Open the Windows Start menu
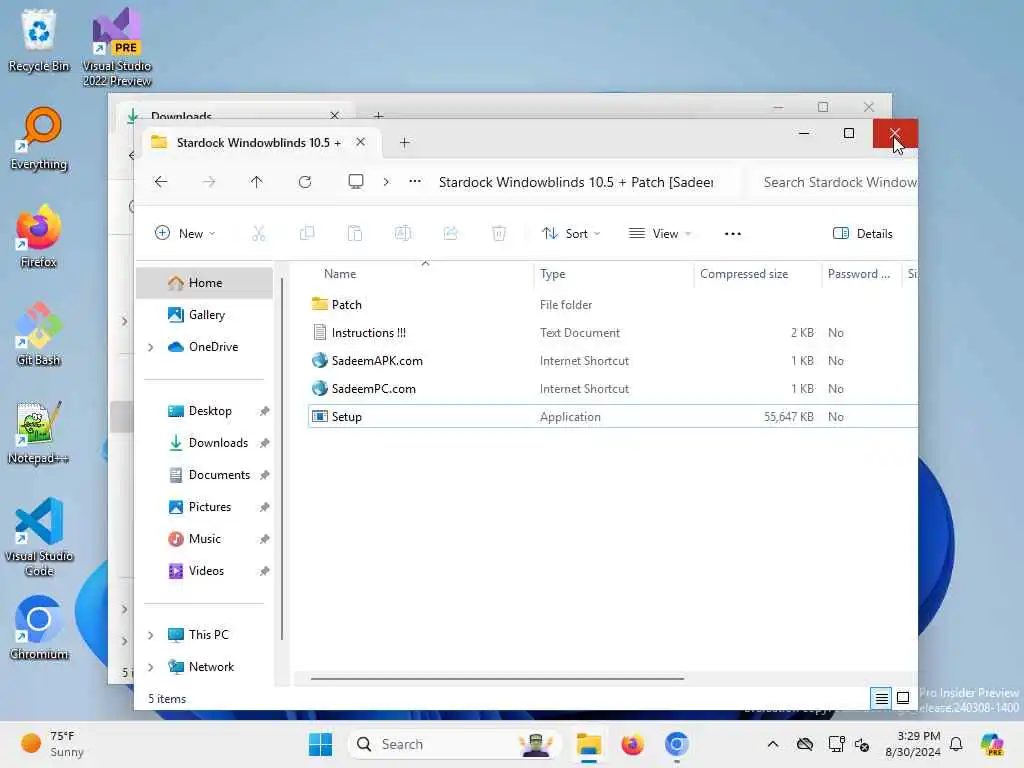The height and width of the screenshot is (768, 1024). (320, 744)
